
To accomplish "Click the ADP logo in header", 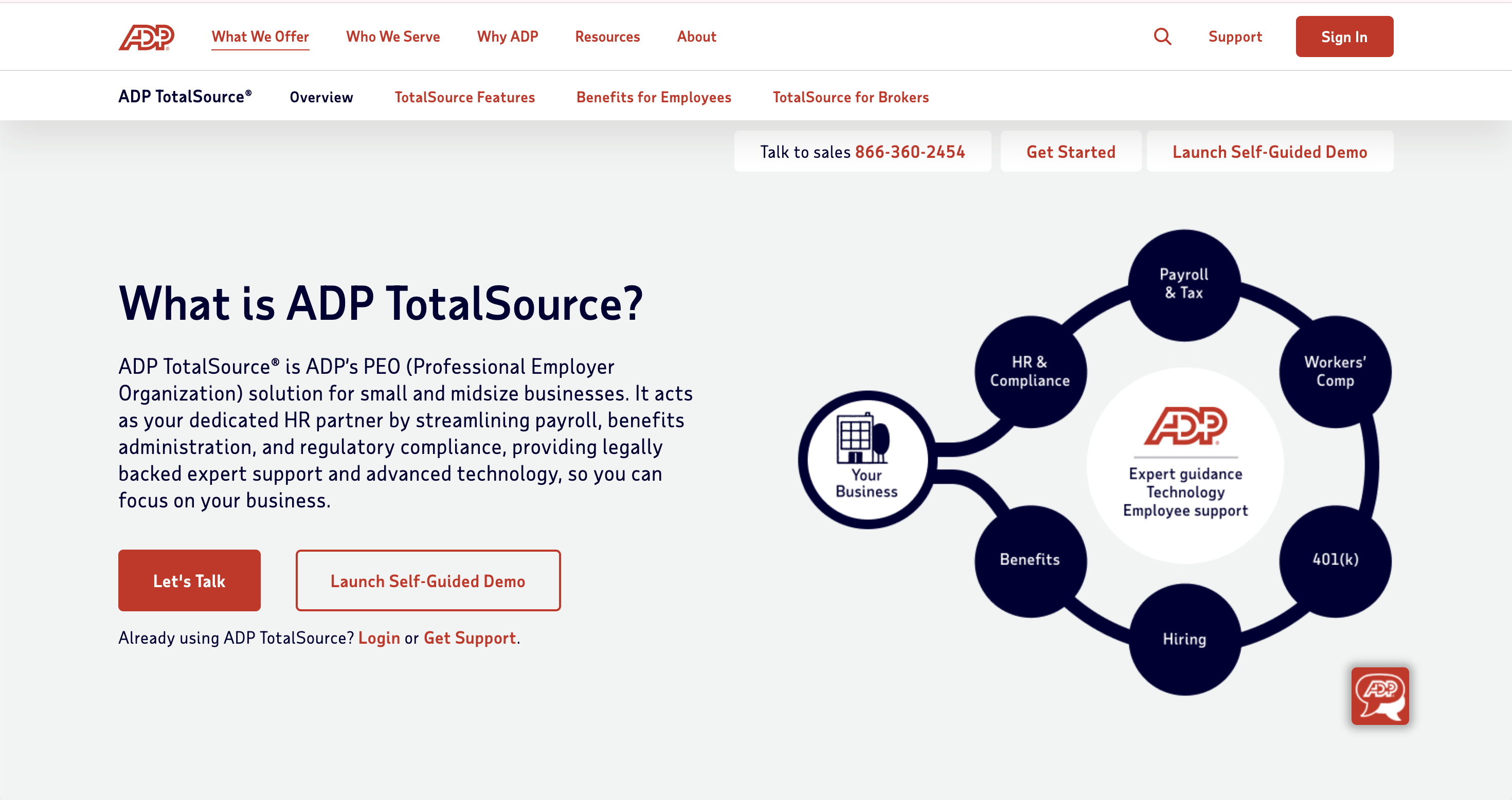I will point(146,37).
